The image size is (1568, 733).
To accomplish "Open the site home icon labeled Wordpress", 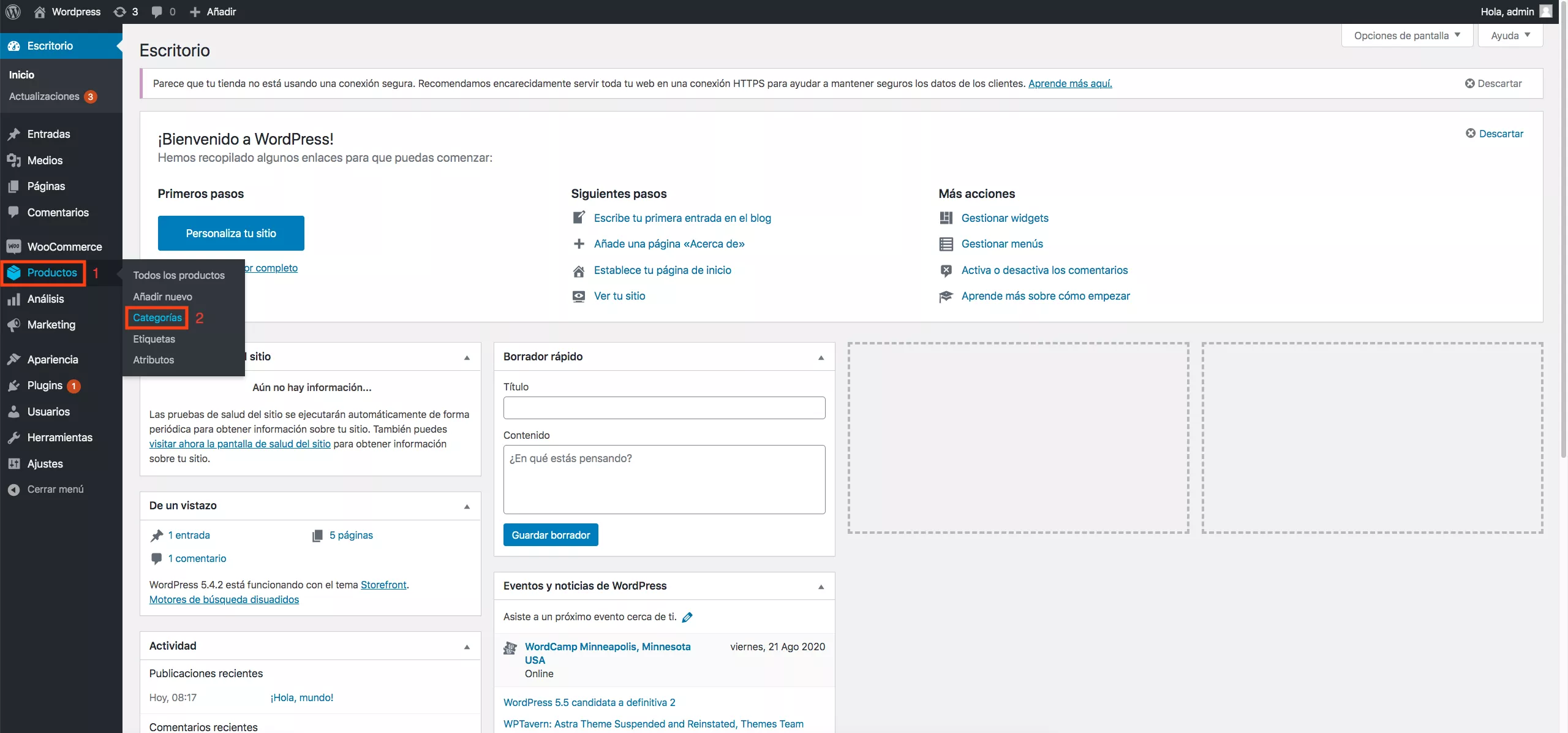I will point(40,12).
